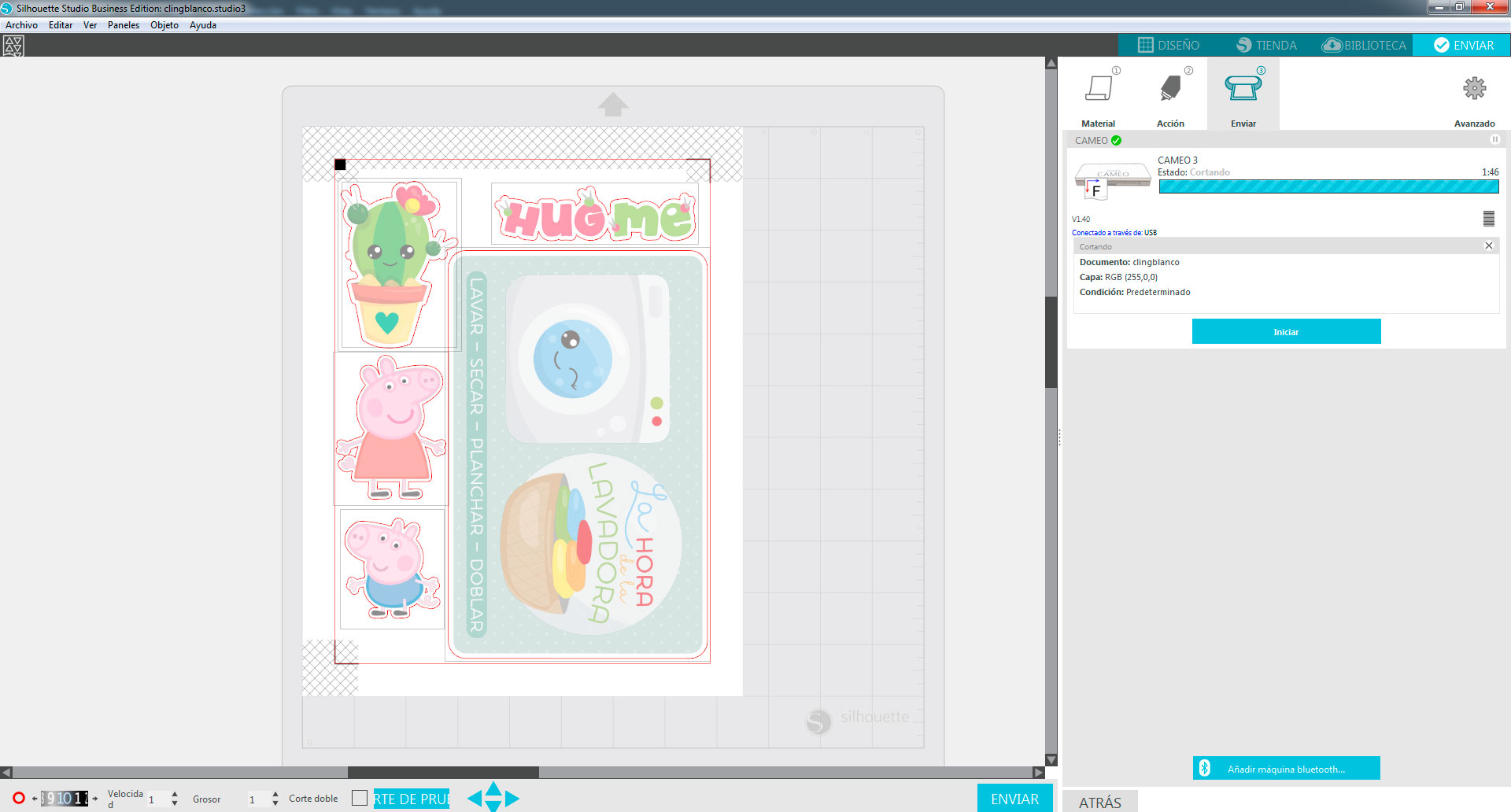Click the Iniciar button
The width and height of the screenshot is (1511, 812).
click(1286, 331)
